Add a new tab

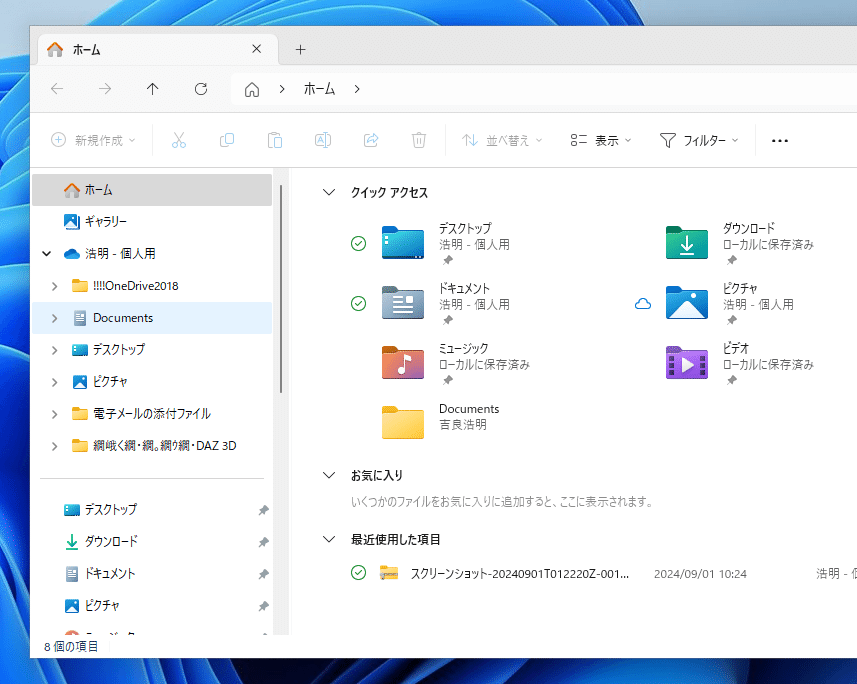pyautogui.click(x=300, y=50)
